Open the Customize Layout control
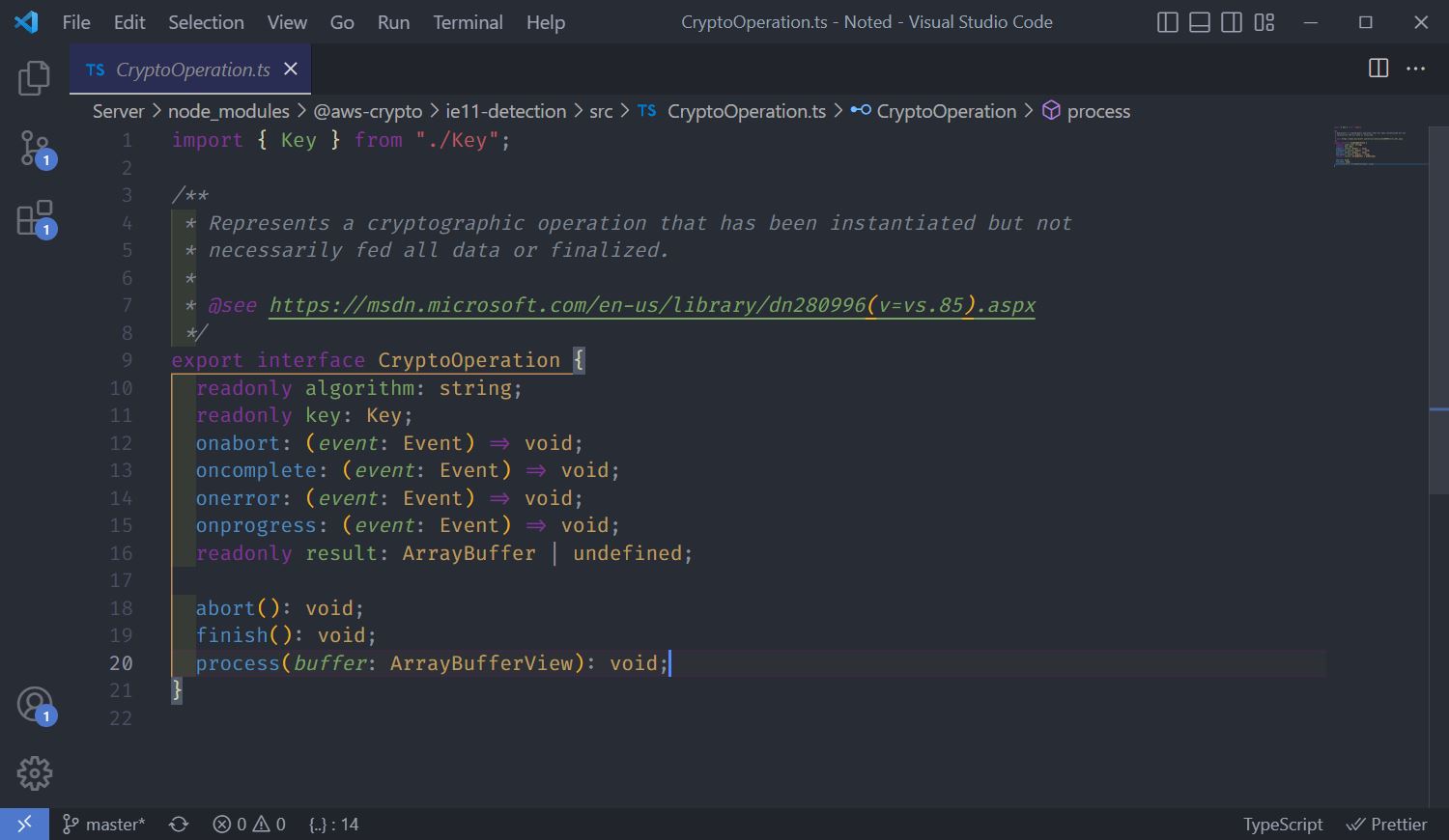Screen dimensions: 1449x840 1264,22
